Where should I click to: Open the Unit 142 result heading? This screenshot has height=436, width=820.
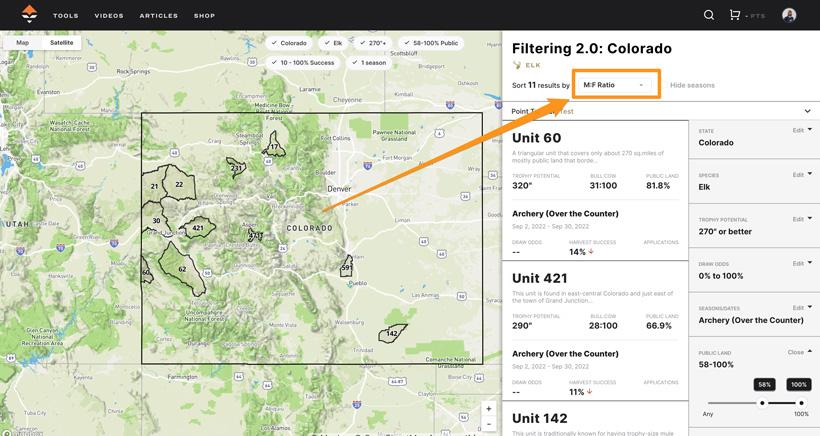click(x=540, y=418)
